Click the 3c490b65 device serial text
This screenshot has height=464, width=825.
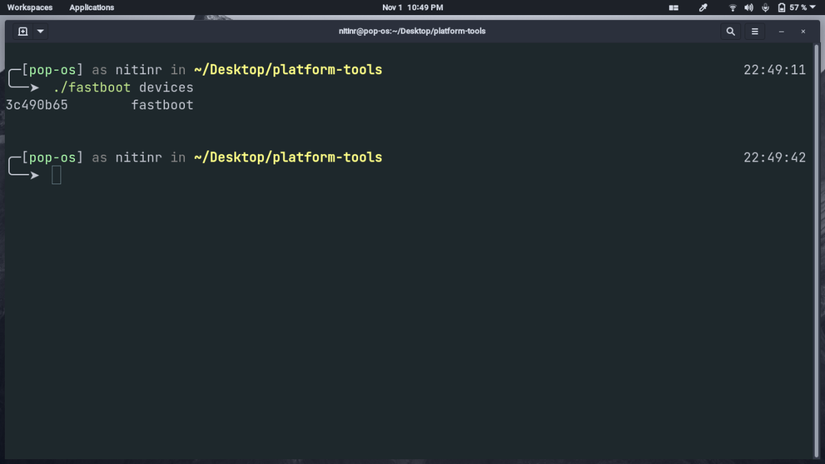[x=37, y=105]
